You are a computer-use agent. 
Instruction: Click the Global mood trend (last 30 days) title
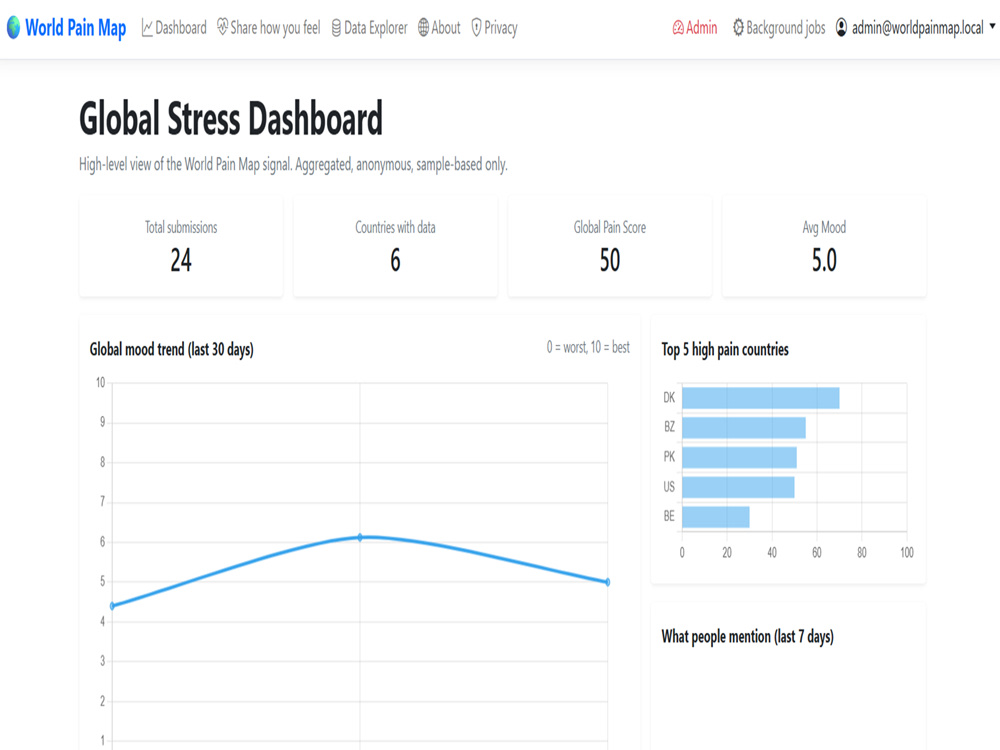click(x=172, y=349)
